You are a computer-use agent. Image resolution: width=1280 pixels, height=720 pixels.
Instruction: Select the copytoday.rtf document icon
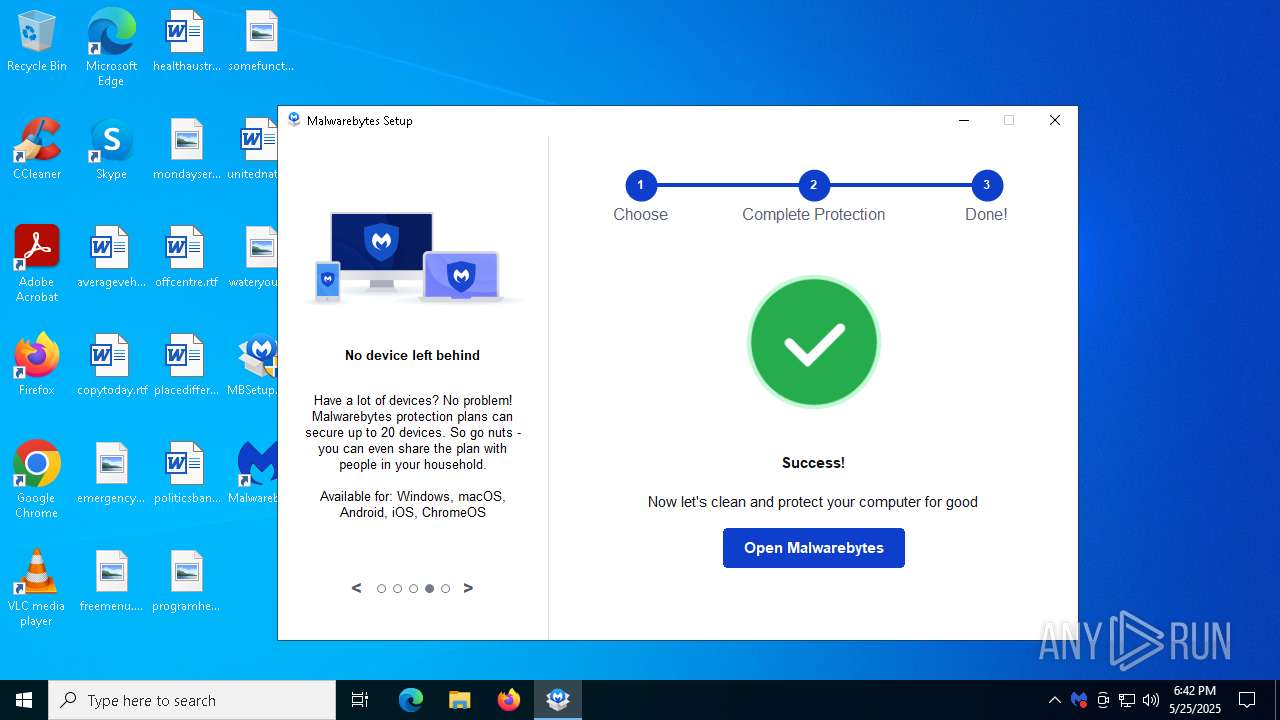(111, 366)
